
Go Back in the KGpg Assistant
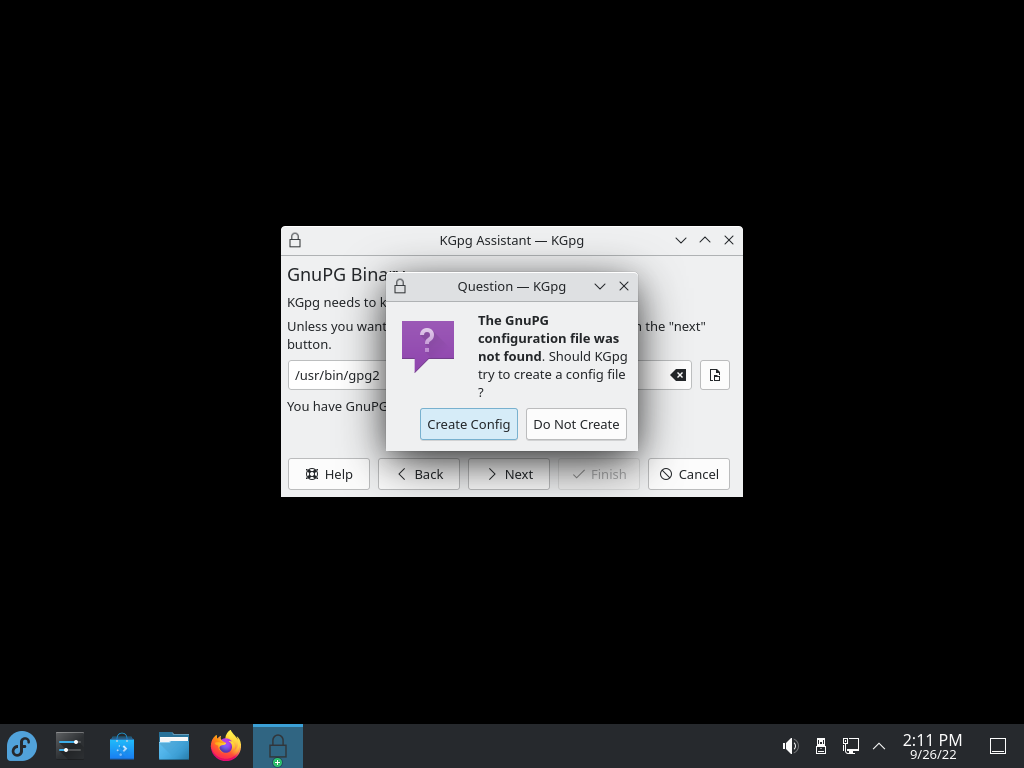point(419,474)
